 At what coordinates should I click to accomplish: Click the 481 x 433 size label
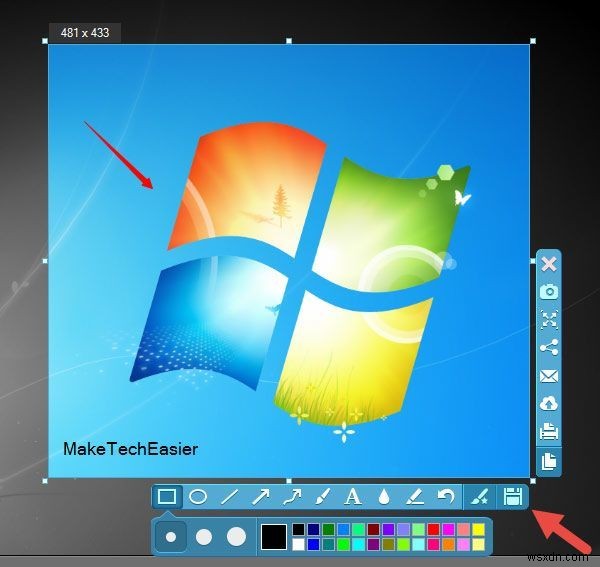(x=85, y=33)
